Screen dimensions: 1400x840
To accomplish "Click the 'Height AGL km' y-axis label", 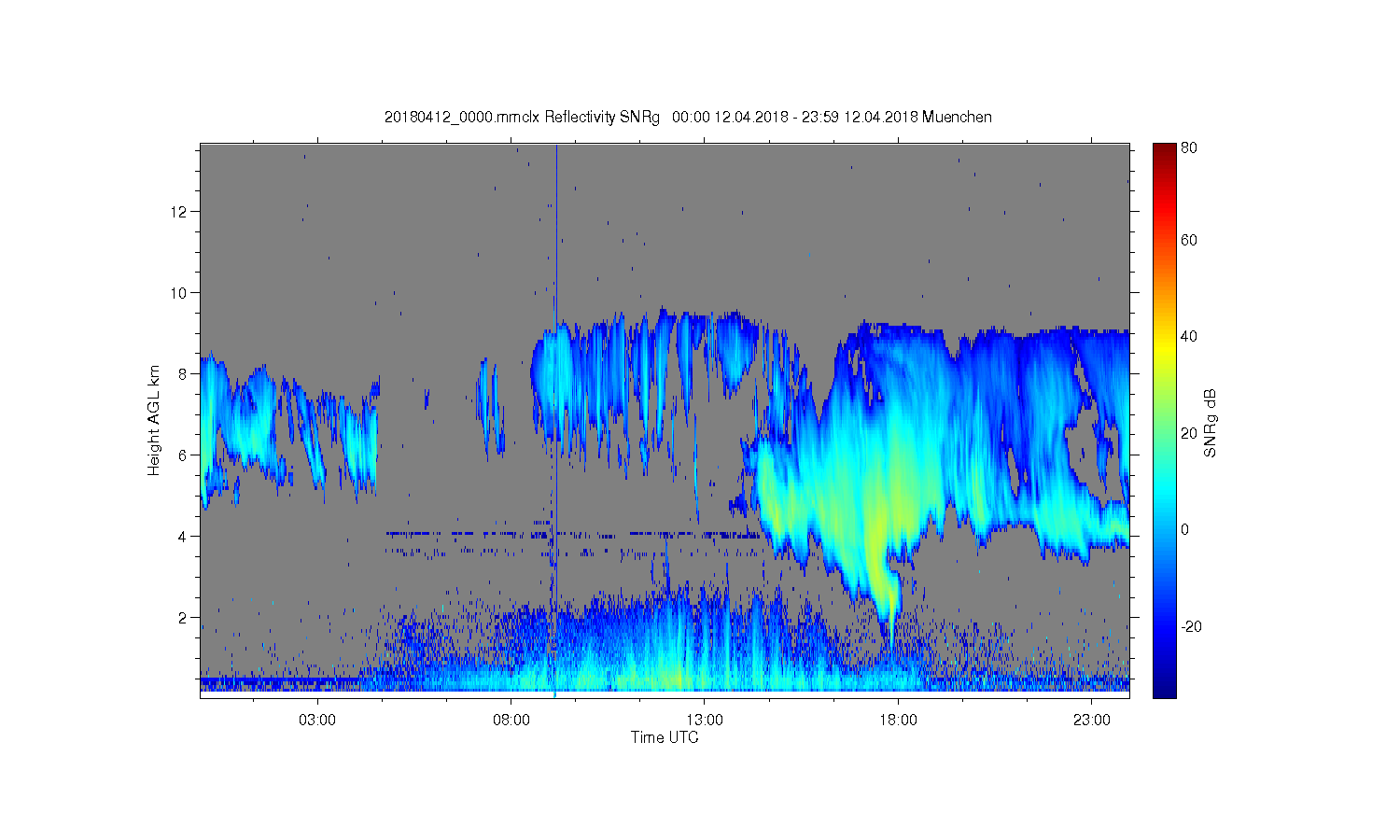I will [153, 420].
